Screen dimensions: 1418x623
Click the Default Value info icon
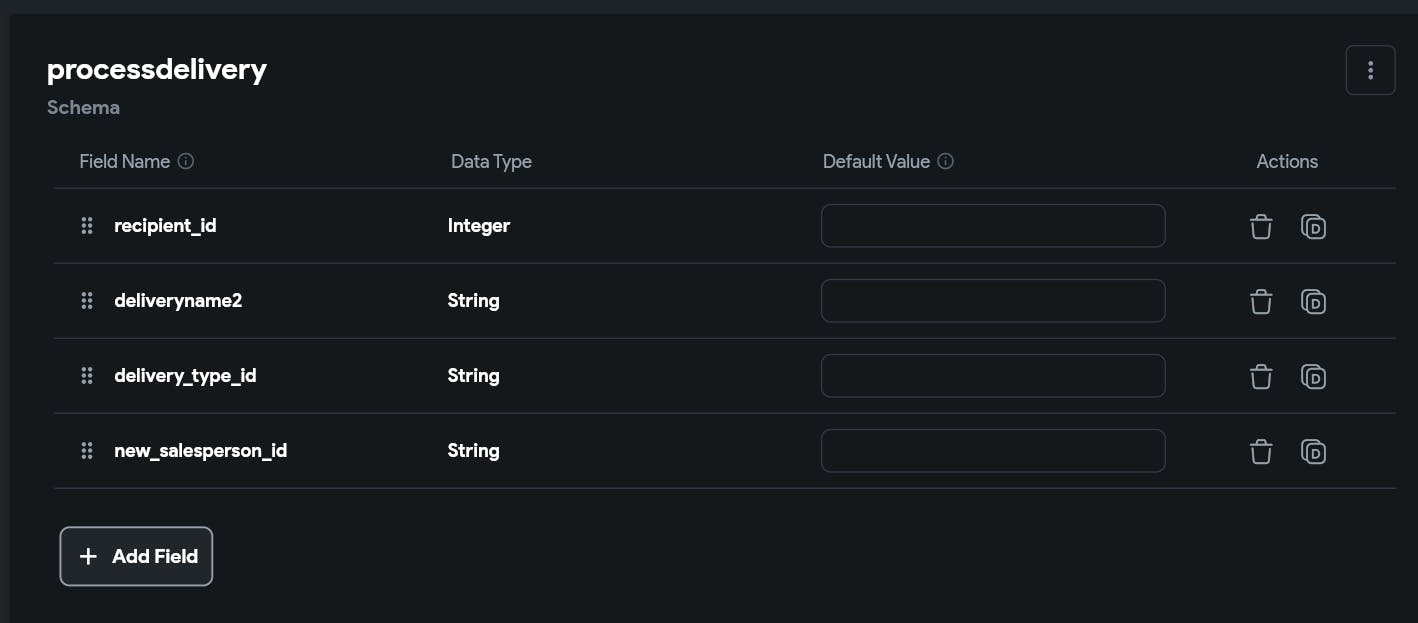946,161
